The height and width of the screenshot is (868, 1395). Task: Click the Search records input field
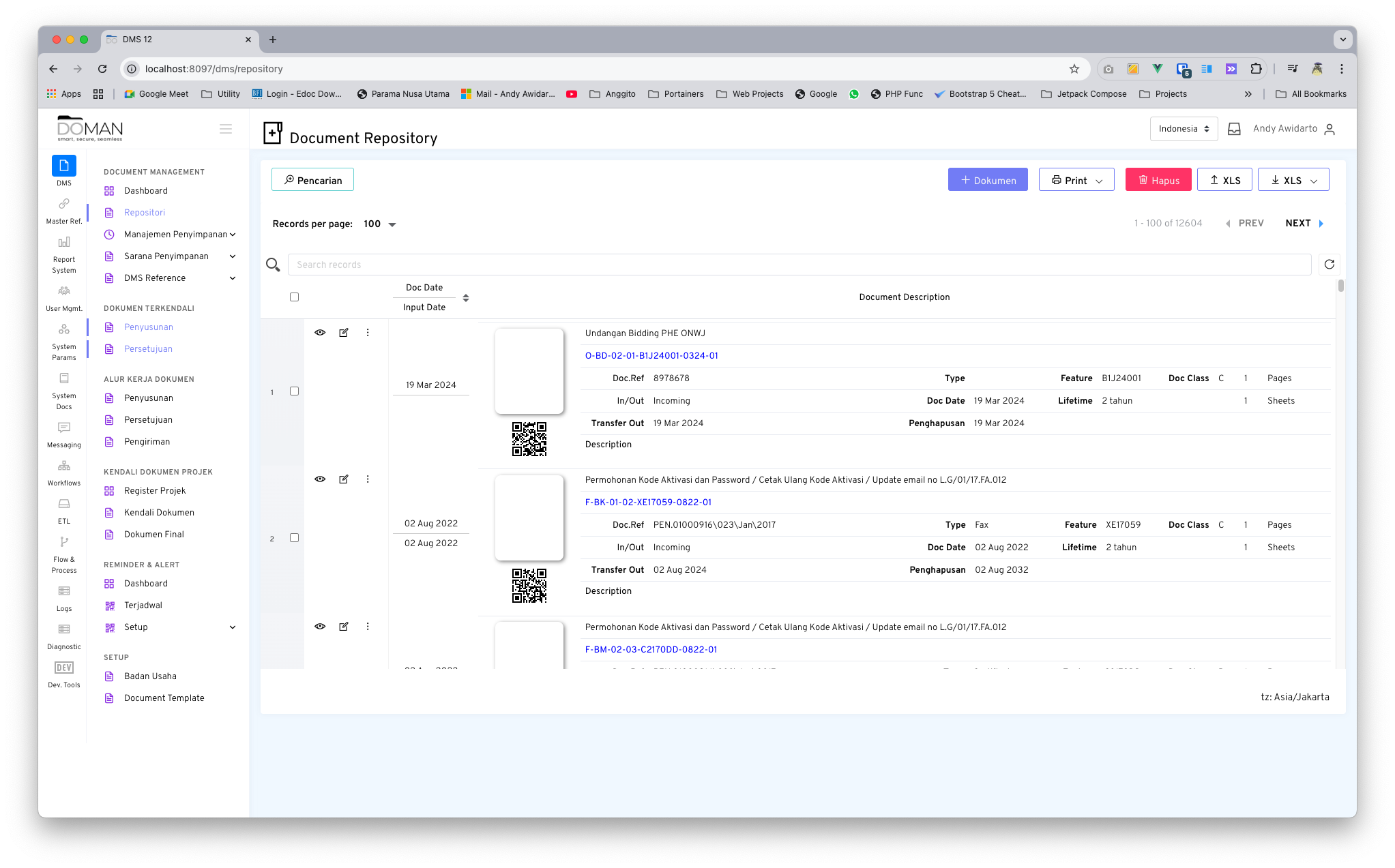point(614,264)
